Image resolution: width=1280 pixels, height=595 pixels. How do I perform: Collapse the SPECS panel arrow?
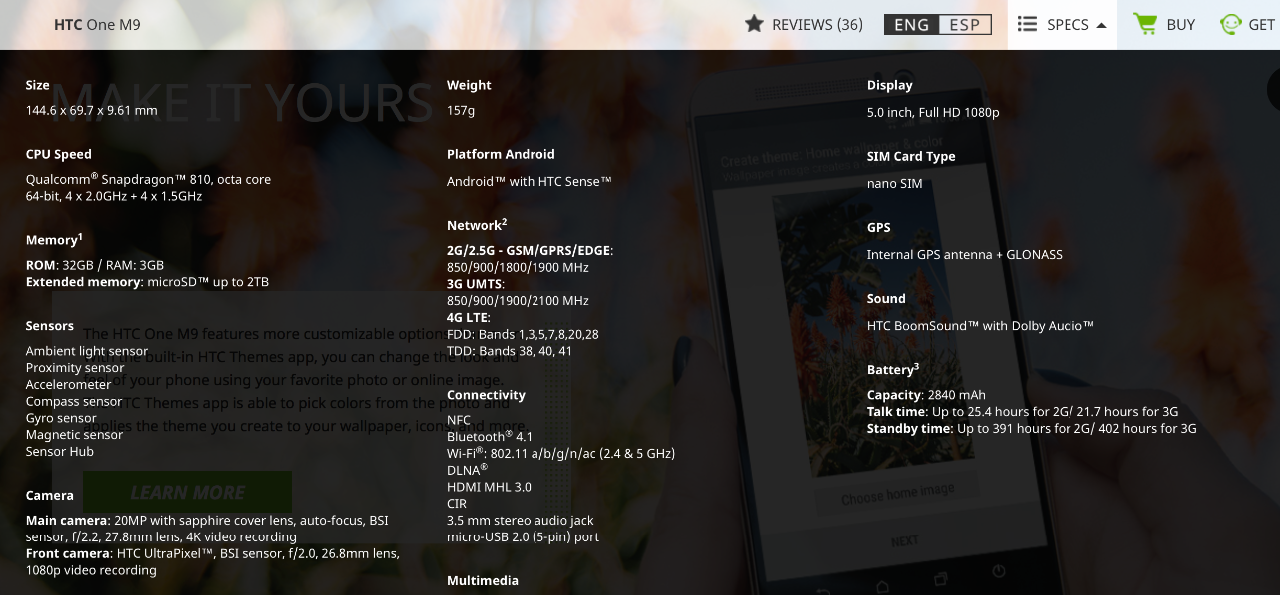[x=1101, y=25]
